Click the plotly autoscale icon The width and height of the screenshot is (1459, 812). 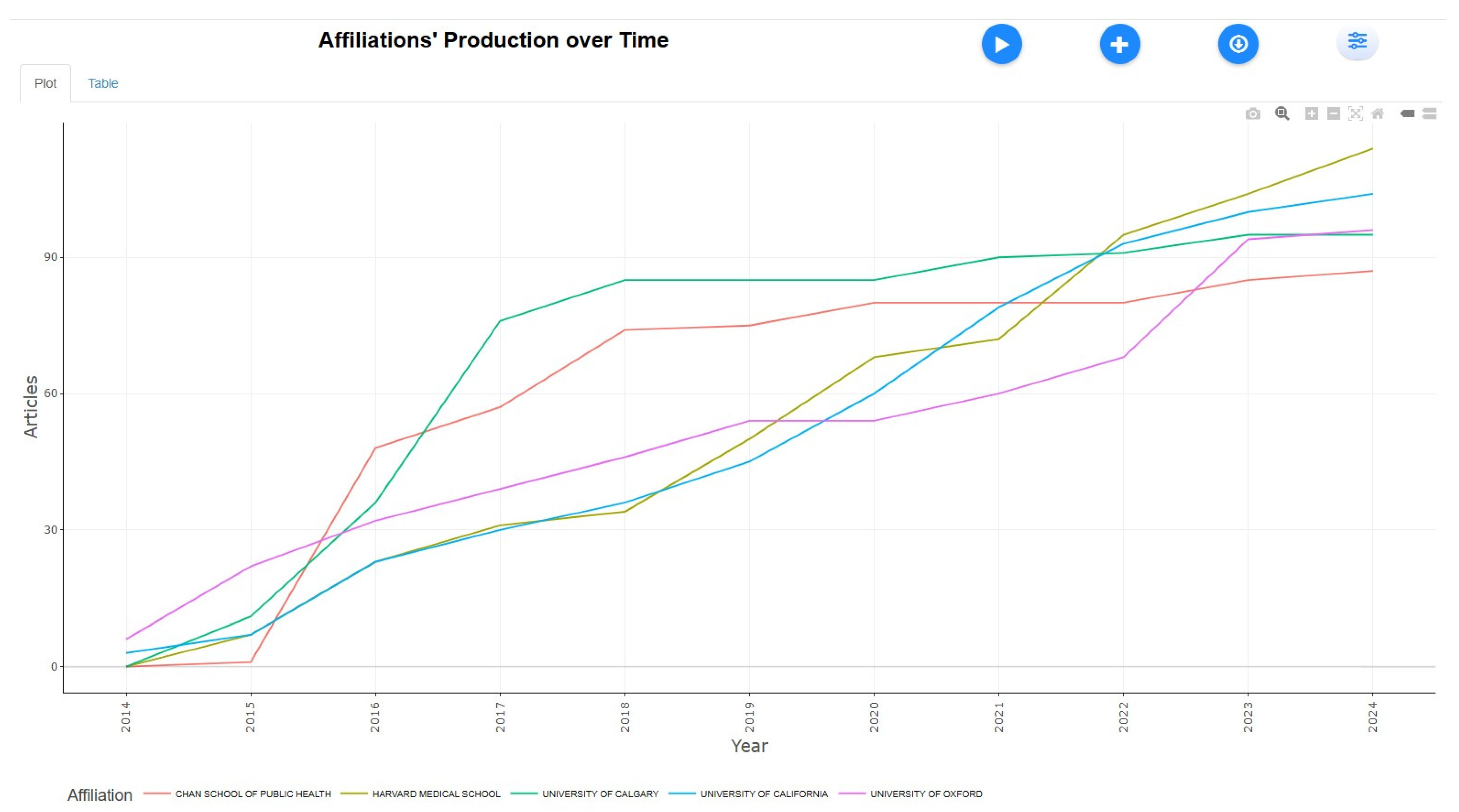(x=1355, y=114)
